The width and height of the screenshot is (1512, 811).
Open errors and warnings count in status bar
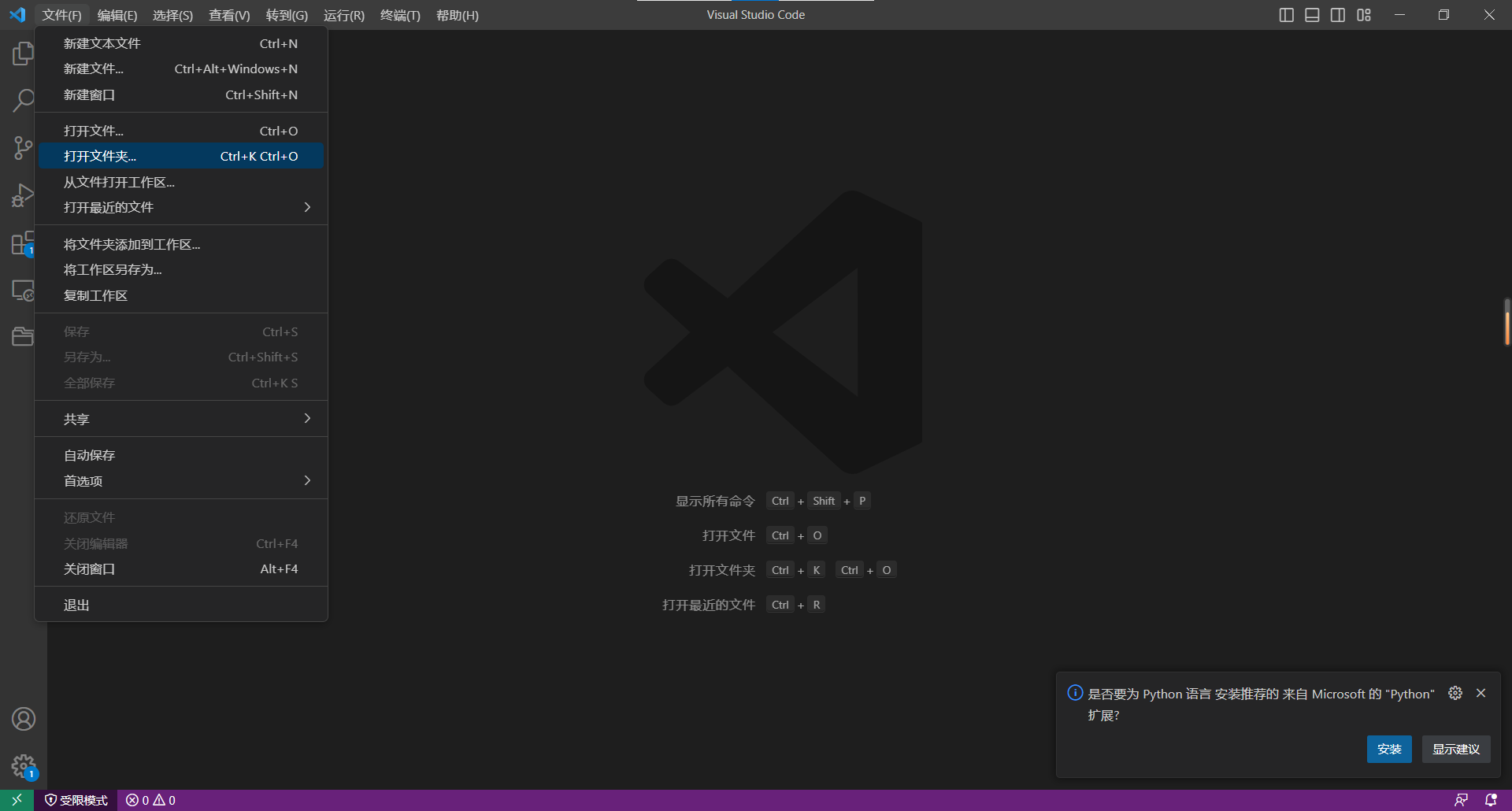pyautogui.click(x=150, y=800)
